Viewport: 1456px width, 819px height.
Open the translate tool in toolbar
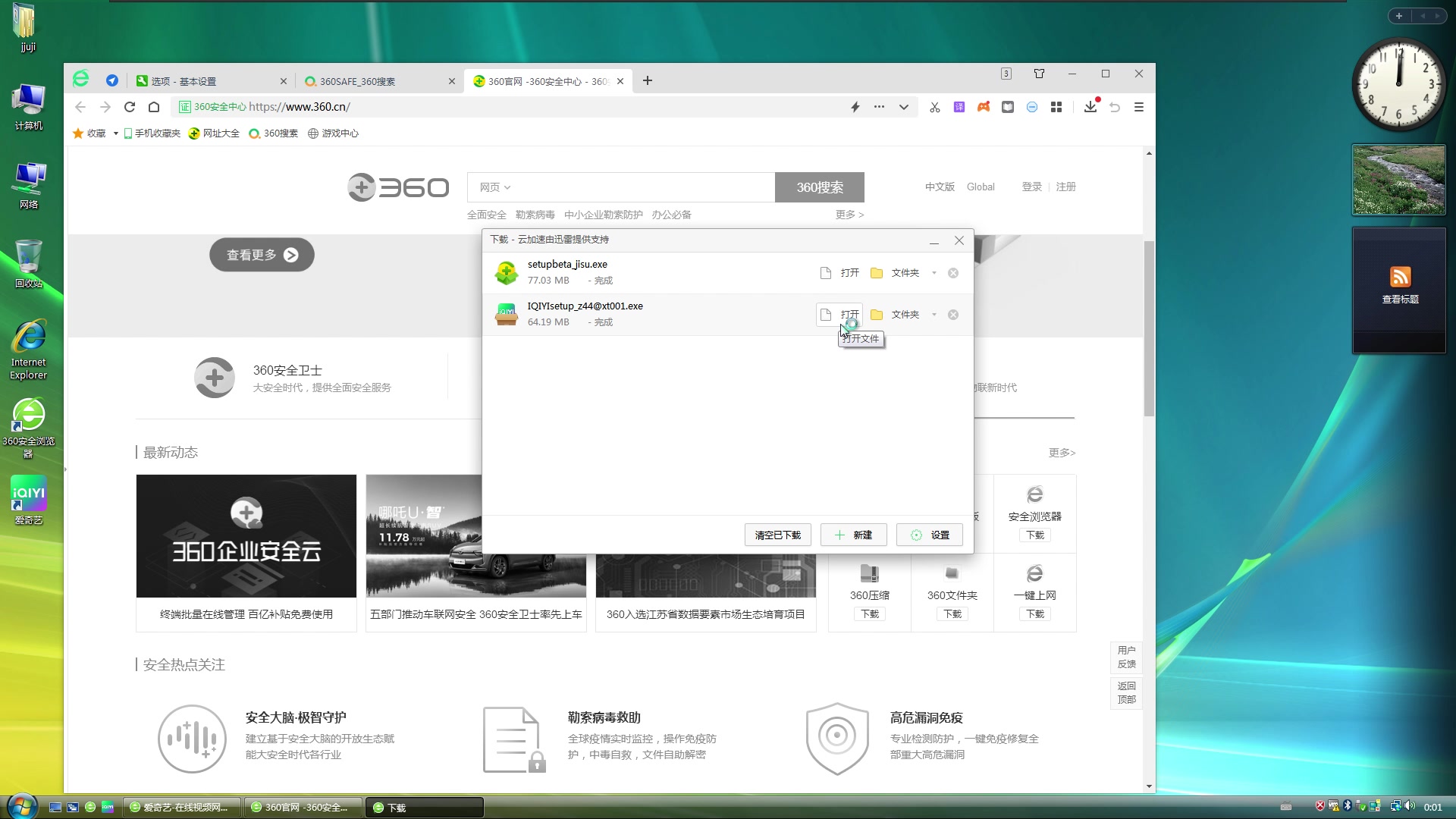coord(959,107)
